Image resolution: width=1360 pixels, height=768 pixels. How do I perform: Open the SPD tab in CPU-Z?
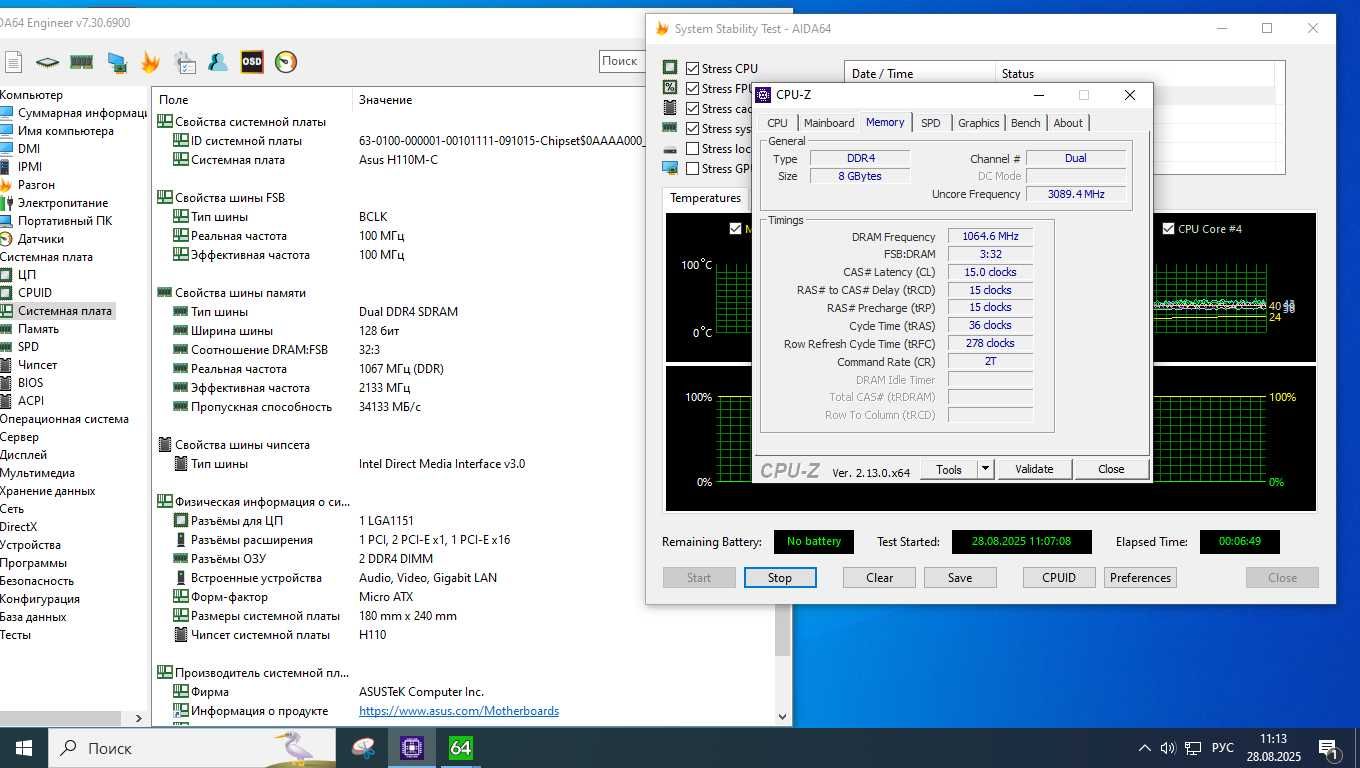click(x=930, y=123)
